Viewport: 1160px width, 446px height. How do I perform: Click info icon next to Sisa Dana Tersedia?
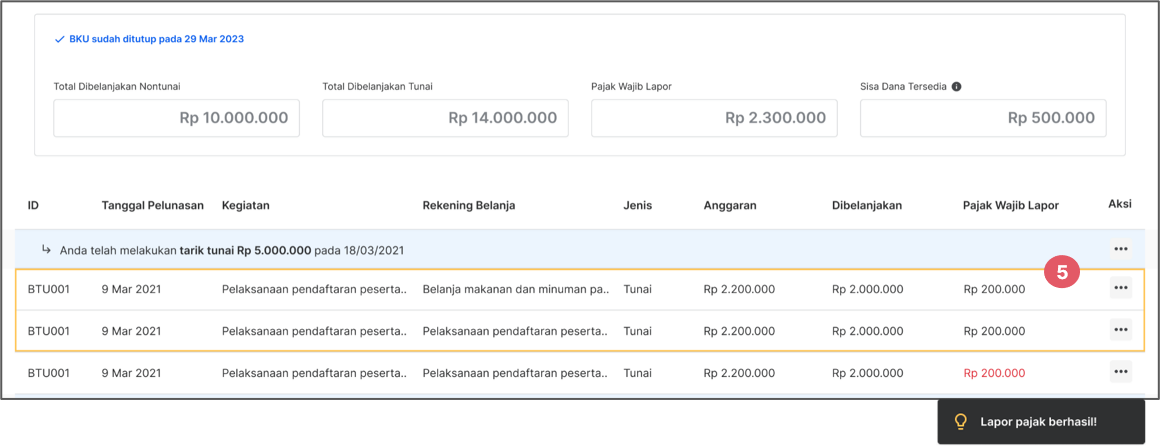[956, 87]
